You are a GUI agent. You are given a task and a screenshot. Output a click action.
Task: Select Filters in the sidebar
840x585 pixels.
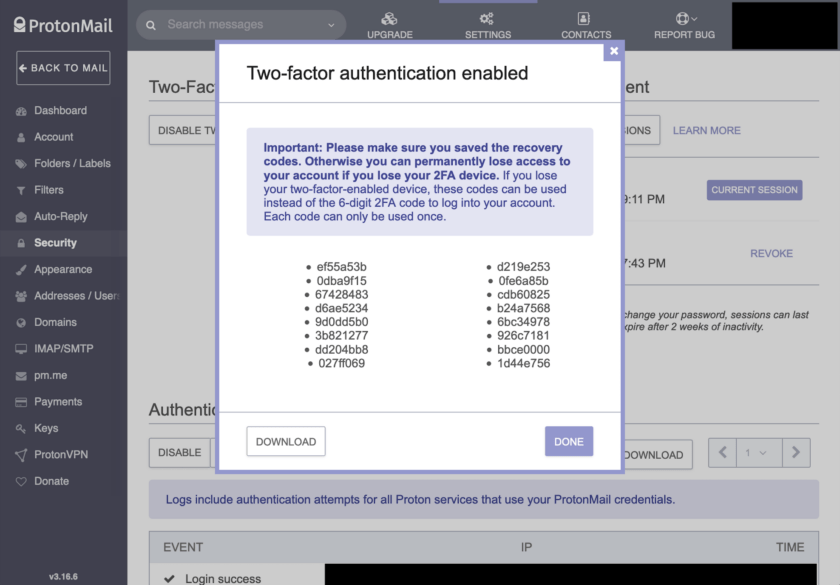click(x=49, y=190)
